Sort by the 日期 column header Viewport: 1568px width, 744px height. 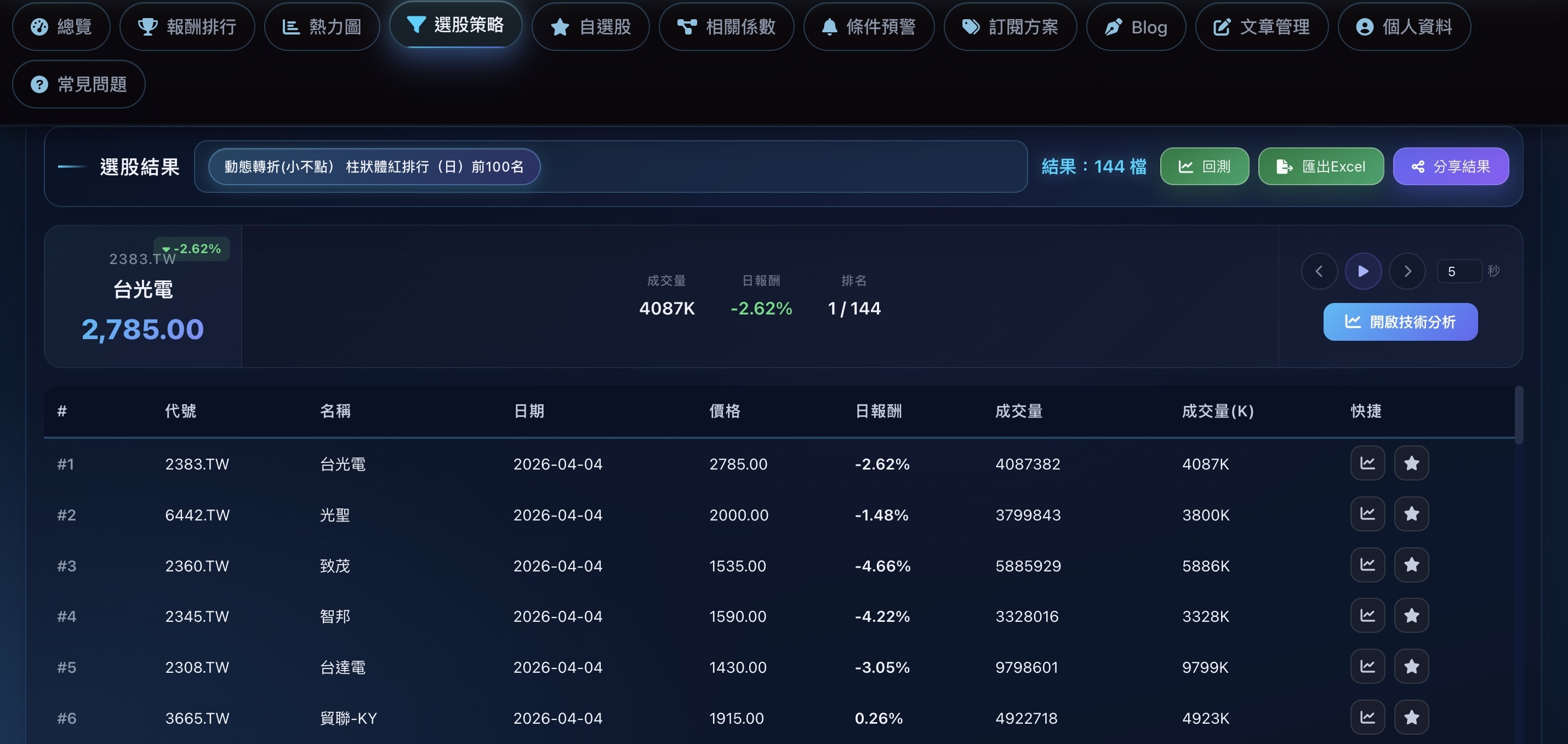click(529, 411)
